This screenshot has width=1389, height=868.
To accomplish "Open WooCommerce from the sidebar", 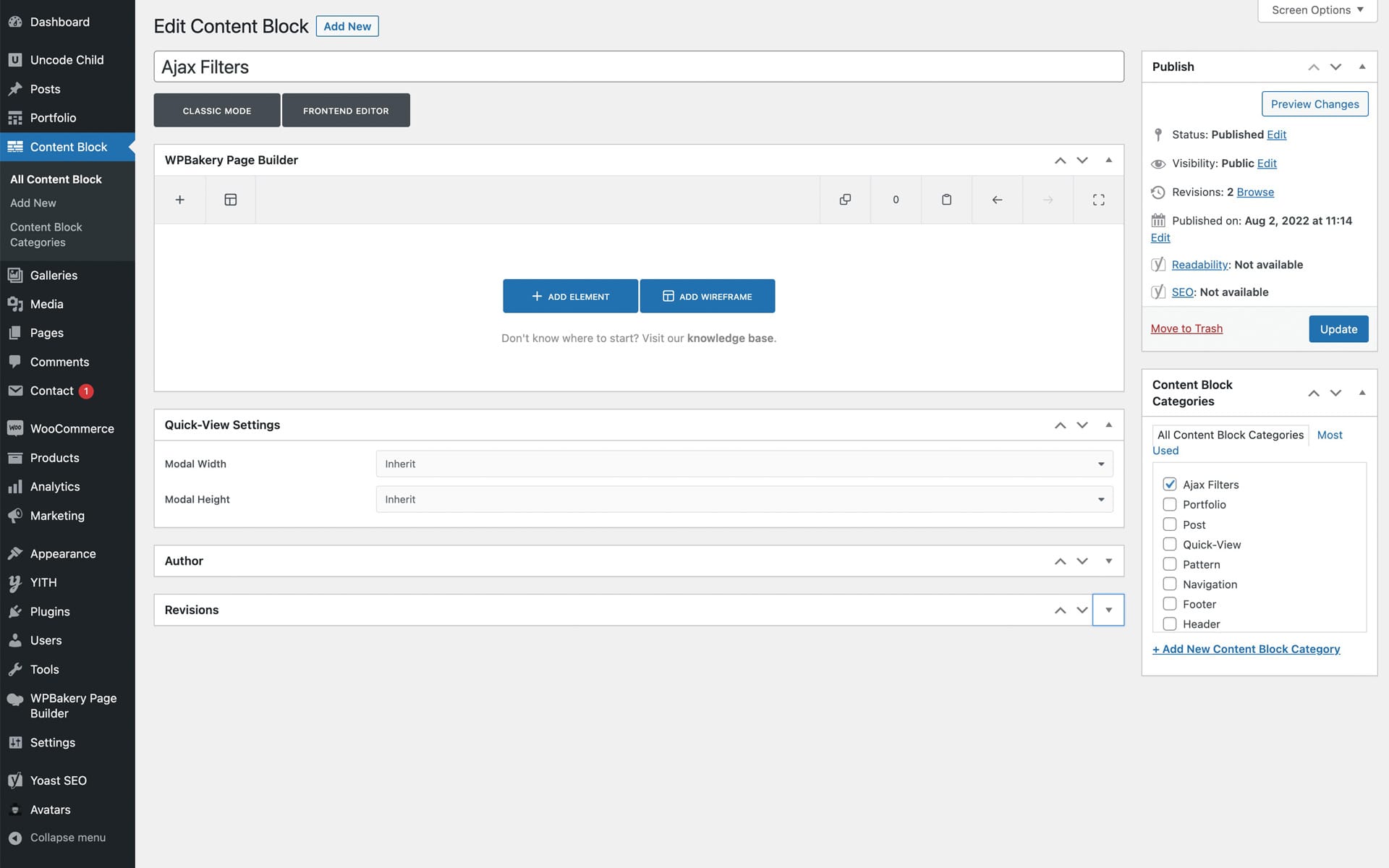I will pos(72,429).
